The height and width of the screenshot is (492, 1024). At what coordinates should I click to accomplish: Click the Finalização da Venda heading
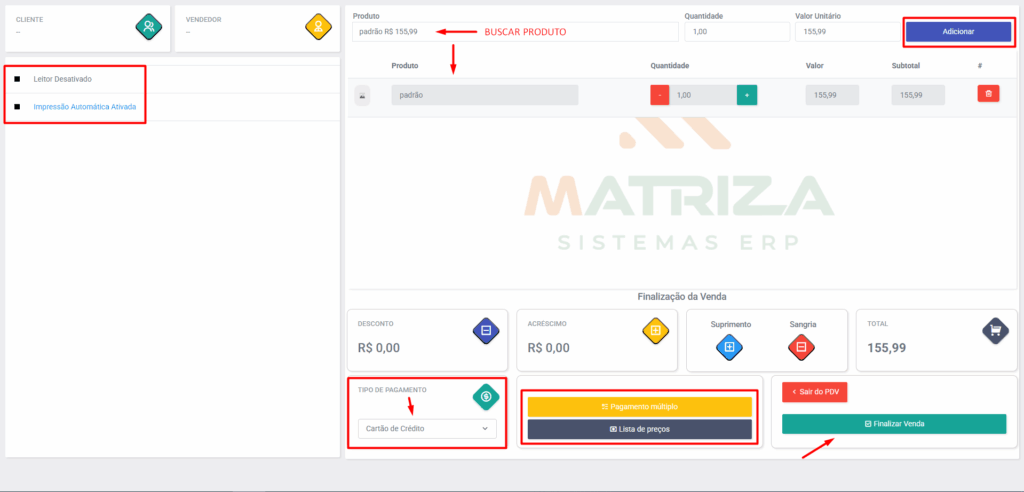[x=682, y=297]
